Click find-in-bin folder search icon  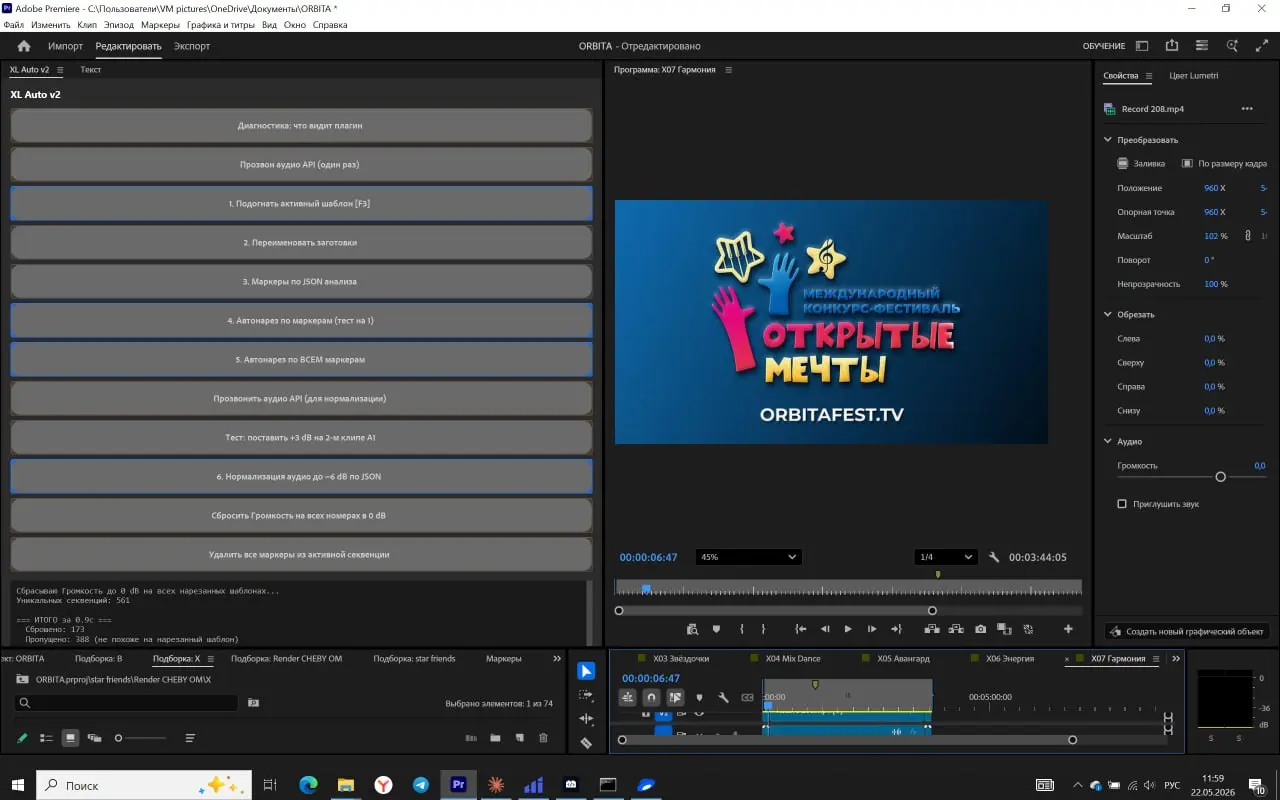tap(253, 703)
